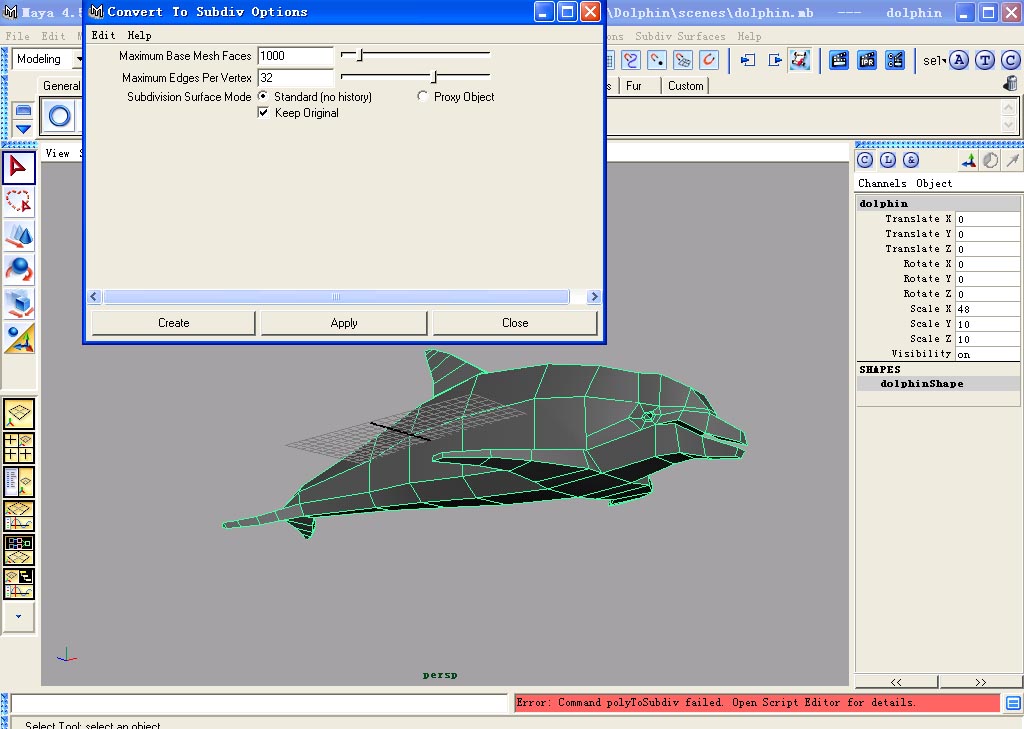Click the shelf trash can icon
Screen dimensions: 1024x729
click(1010, 83)
